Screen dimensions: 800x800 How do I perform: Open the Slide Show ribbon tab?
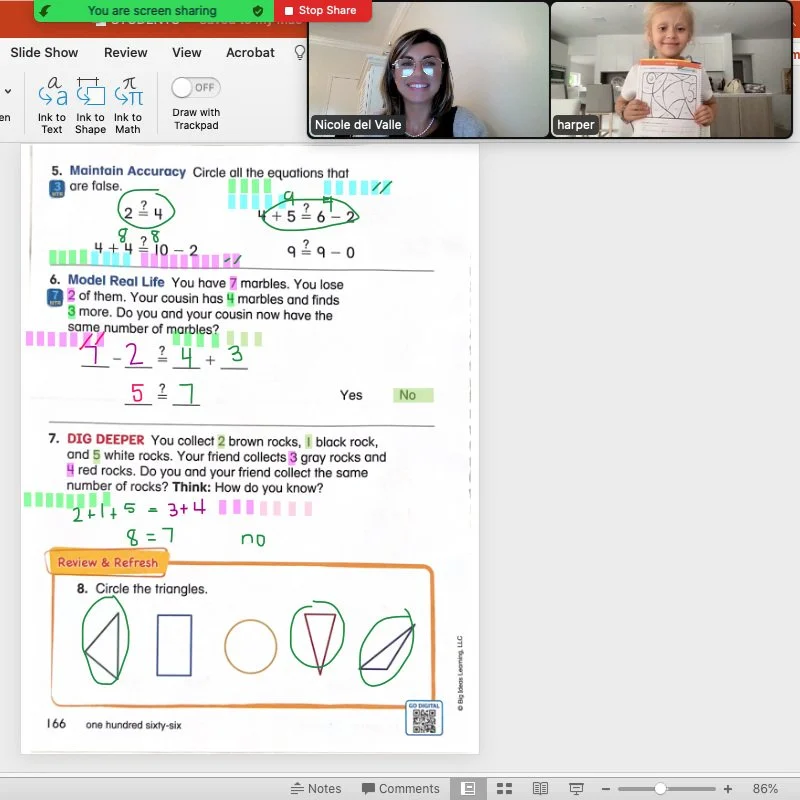coord(44,53)
